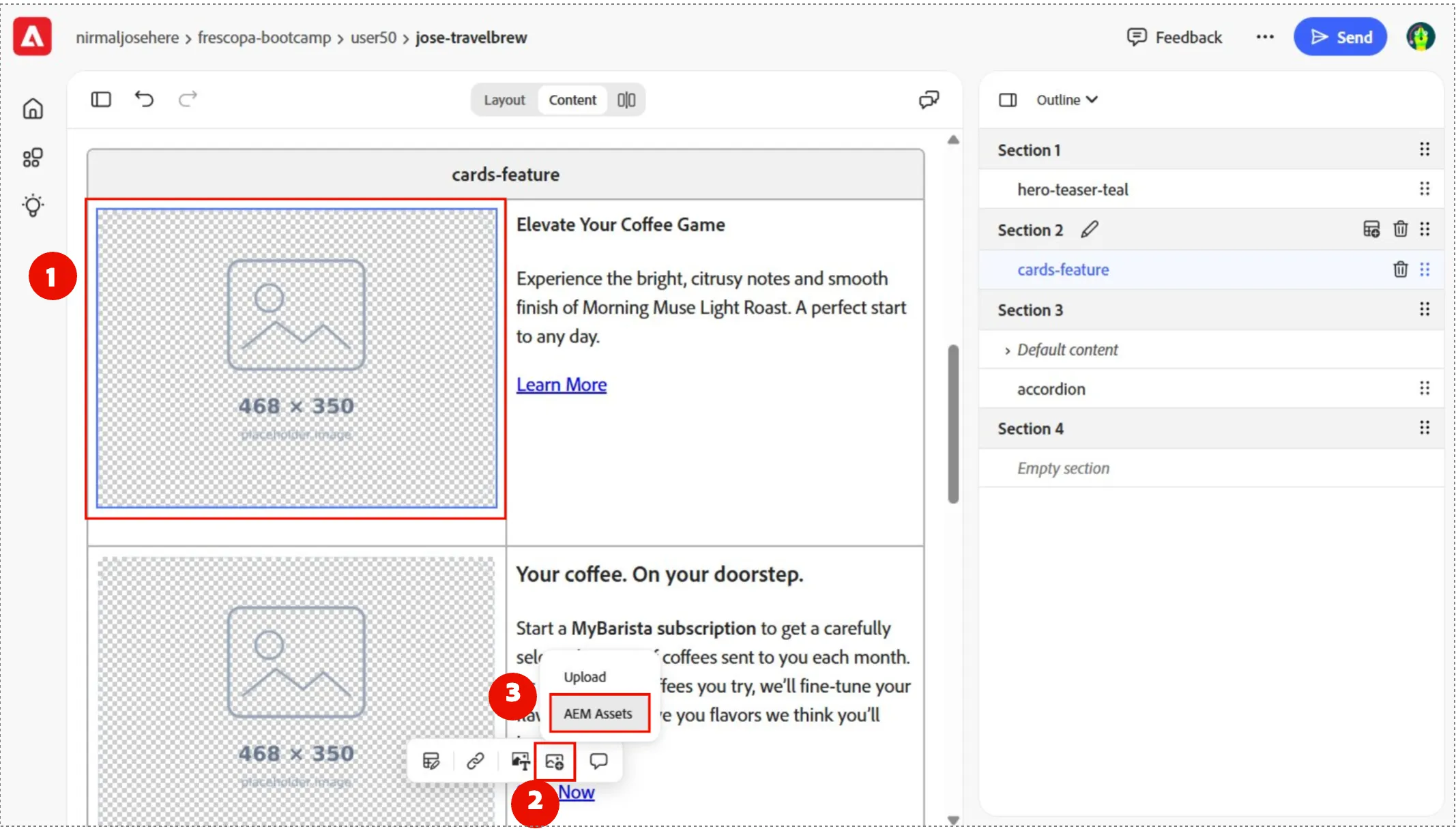The height and width of the screenshot is (831, 1456).
Task: Open split compare view icon
Action: [626, 100]
